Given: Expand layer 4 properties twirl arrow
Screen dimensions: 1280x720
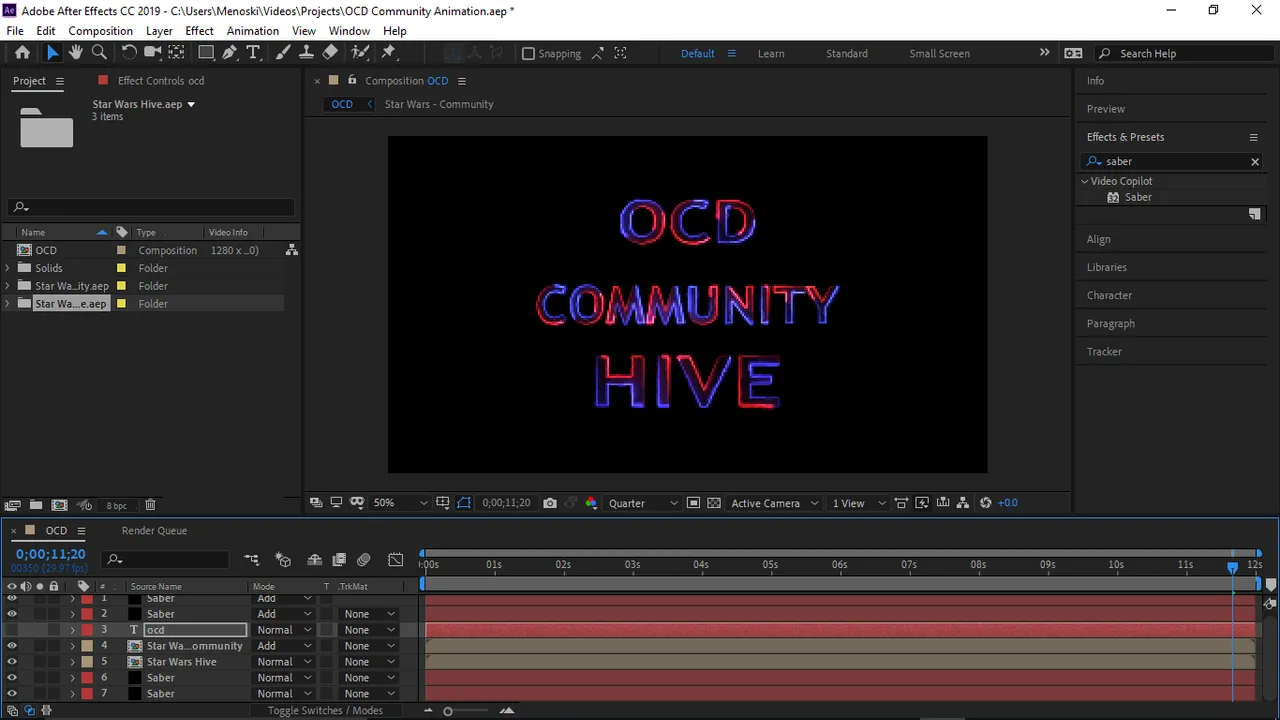Looking at the screenshot, I should tap(72, 646).
